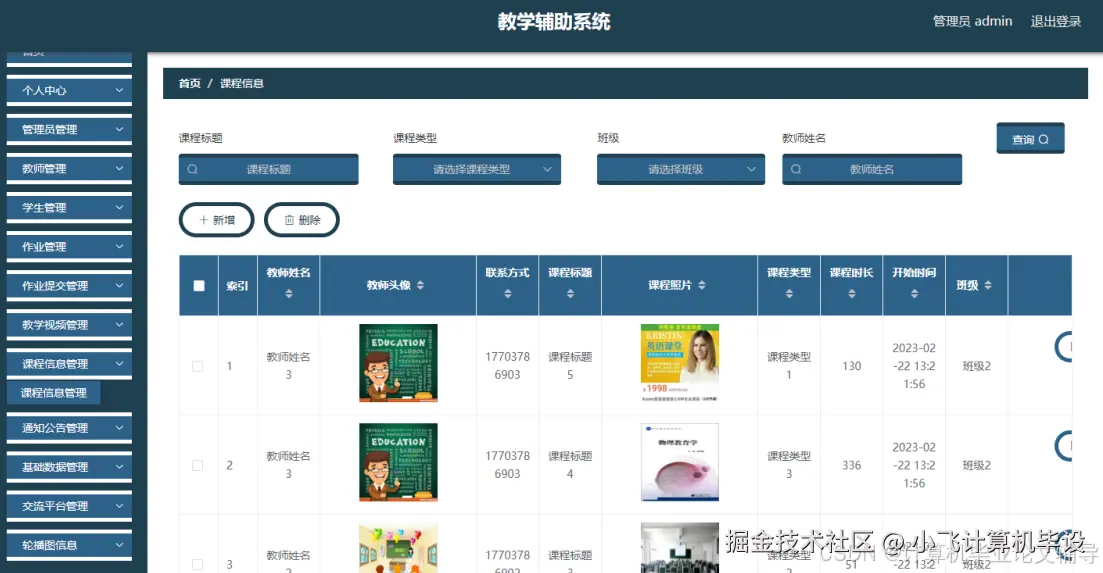1103x573 pixels.
Task: Select the checkbox for row 1
Action: (198, 366)
